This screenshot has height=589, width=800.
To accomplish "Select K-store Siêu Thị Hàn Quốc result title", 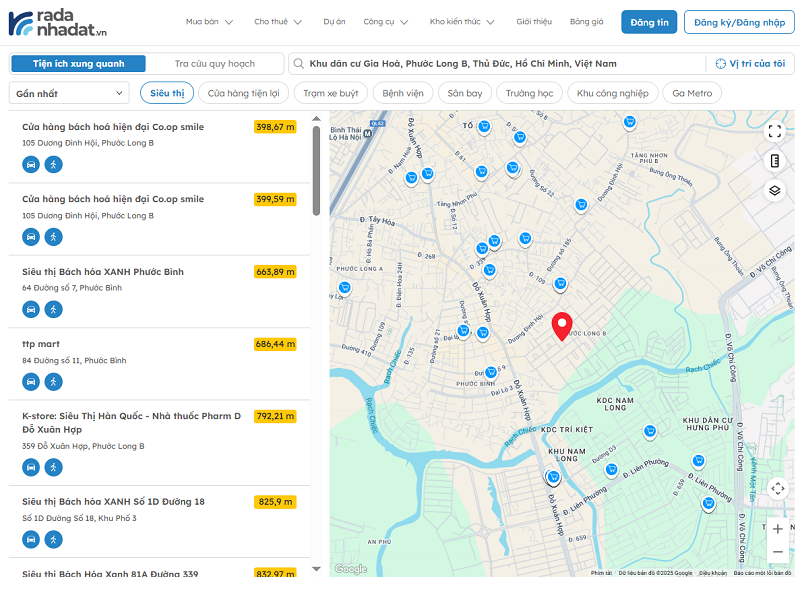I will point(131,423).
